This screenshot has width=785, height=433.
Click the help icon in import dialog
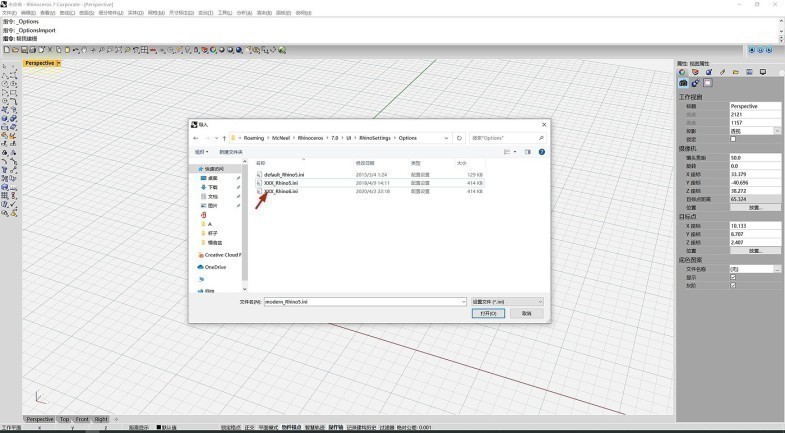(x=541, y=152)
